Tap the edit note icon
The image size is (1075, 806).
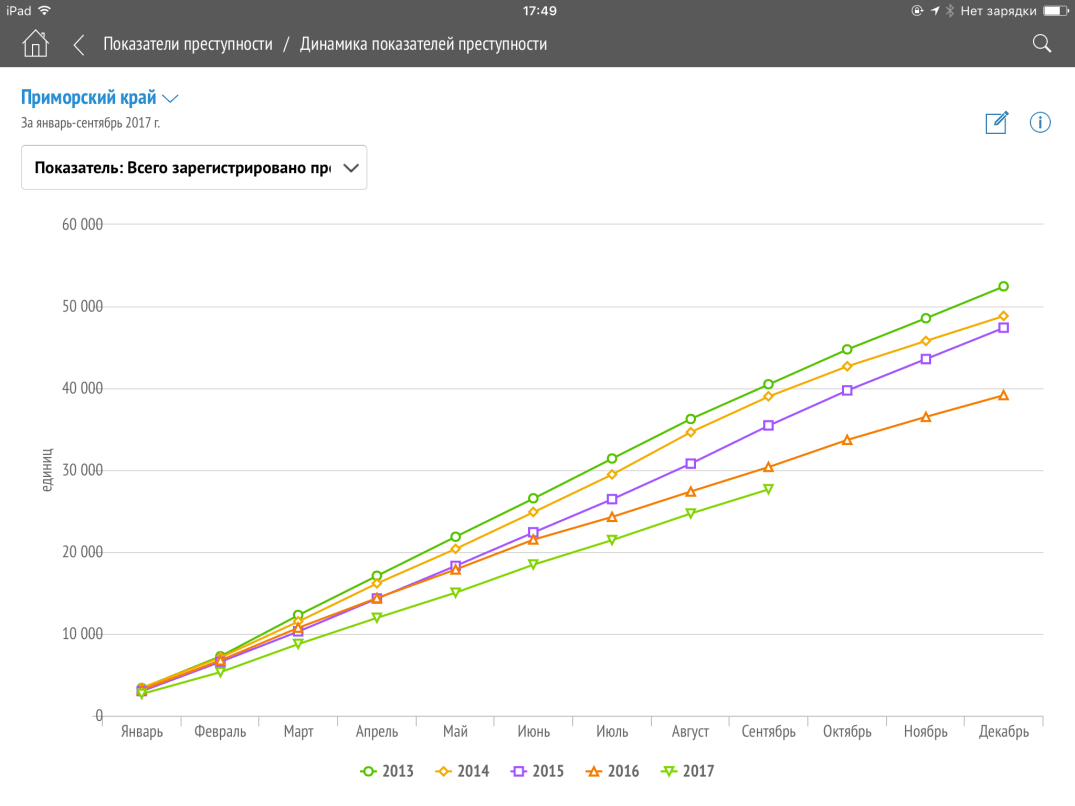pyautogui.click(x=996, y=122)
